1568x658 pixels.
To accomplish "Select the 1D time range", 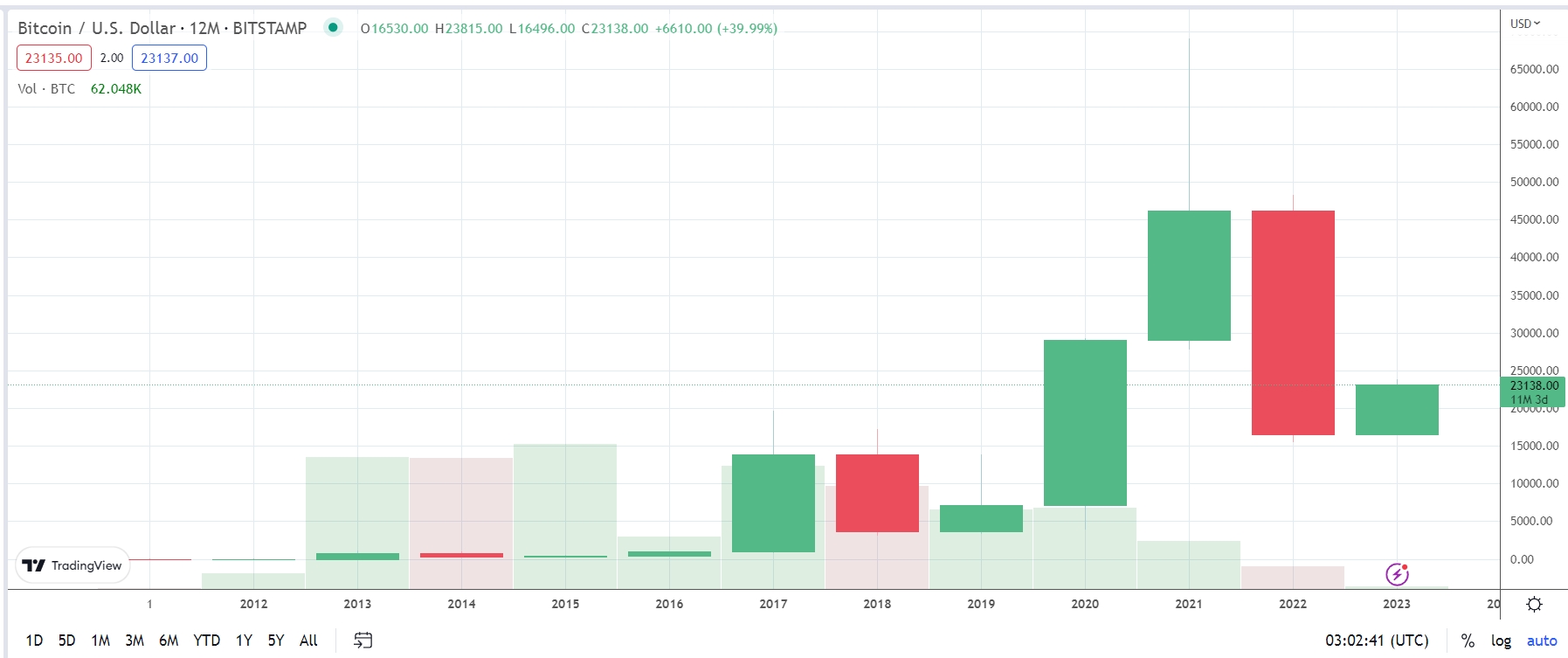I will click(34, 641).
